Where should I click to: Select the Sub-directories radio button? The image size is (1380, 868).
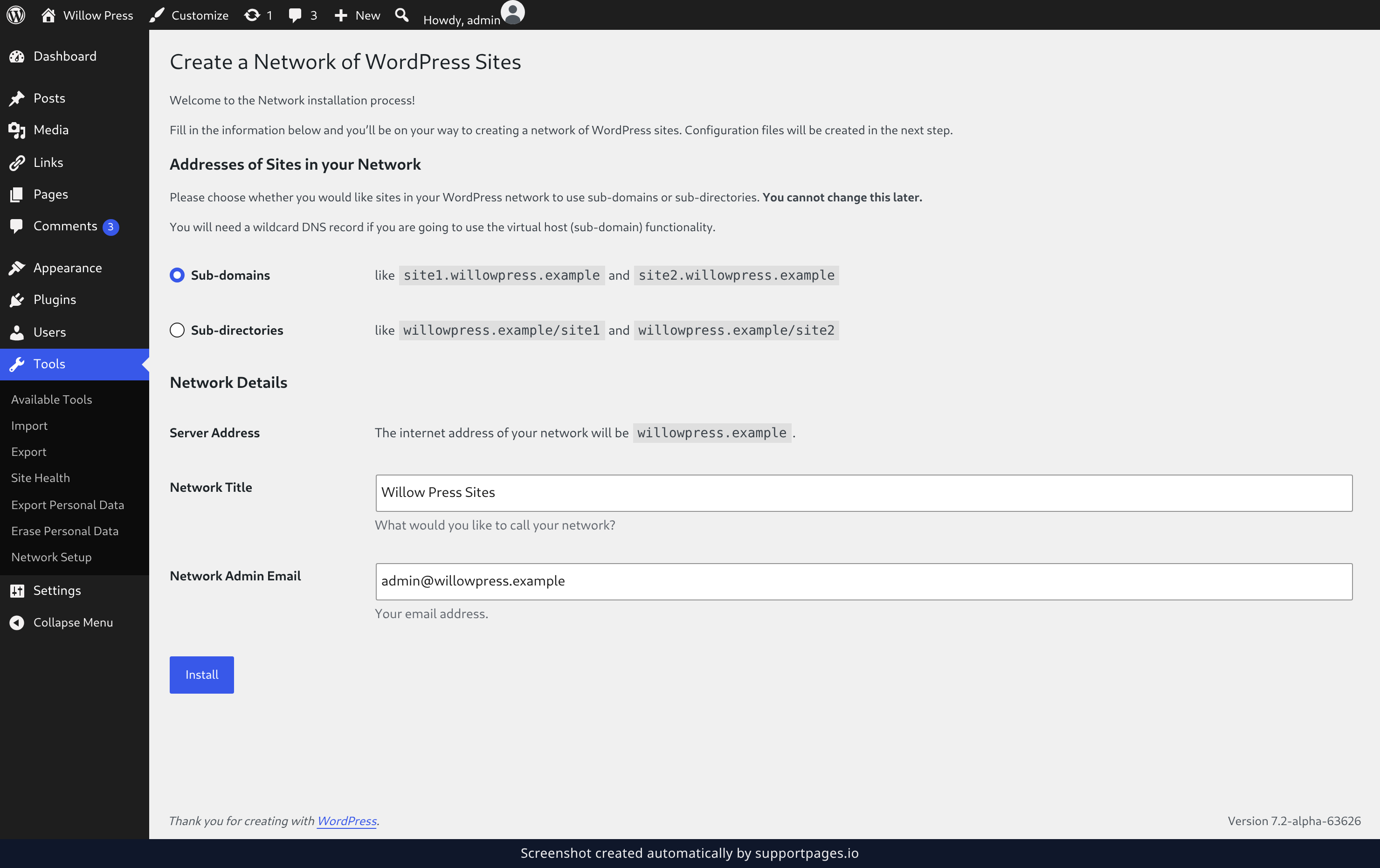point(177,330)
